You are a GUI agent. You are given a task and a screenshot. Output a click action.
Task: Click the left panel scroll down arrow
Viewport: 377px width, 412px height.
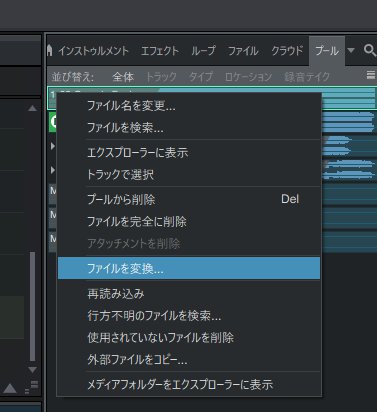(x=32, y=369)
